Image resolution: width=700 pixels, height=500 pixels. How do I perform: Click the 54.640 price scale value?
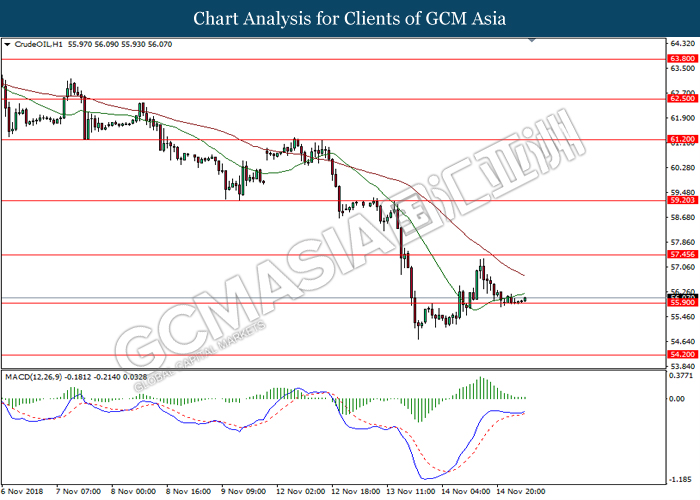(683, 342)
